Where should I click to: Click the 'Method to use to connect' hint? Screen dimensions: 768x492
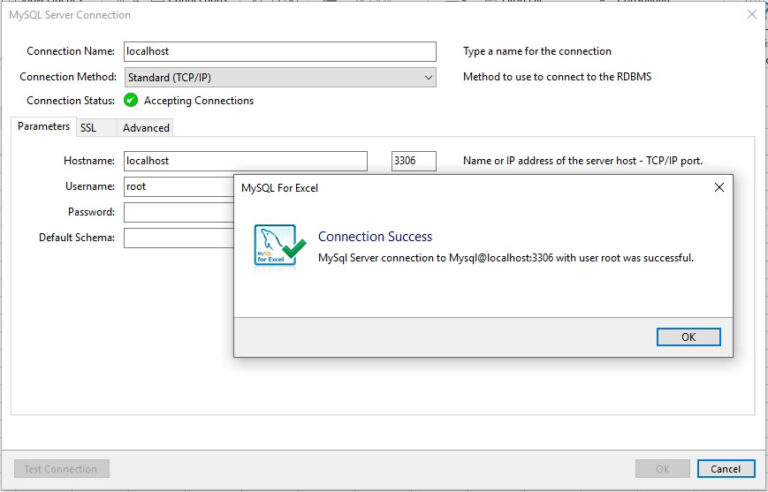[557, 76]
